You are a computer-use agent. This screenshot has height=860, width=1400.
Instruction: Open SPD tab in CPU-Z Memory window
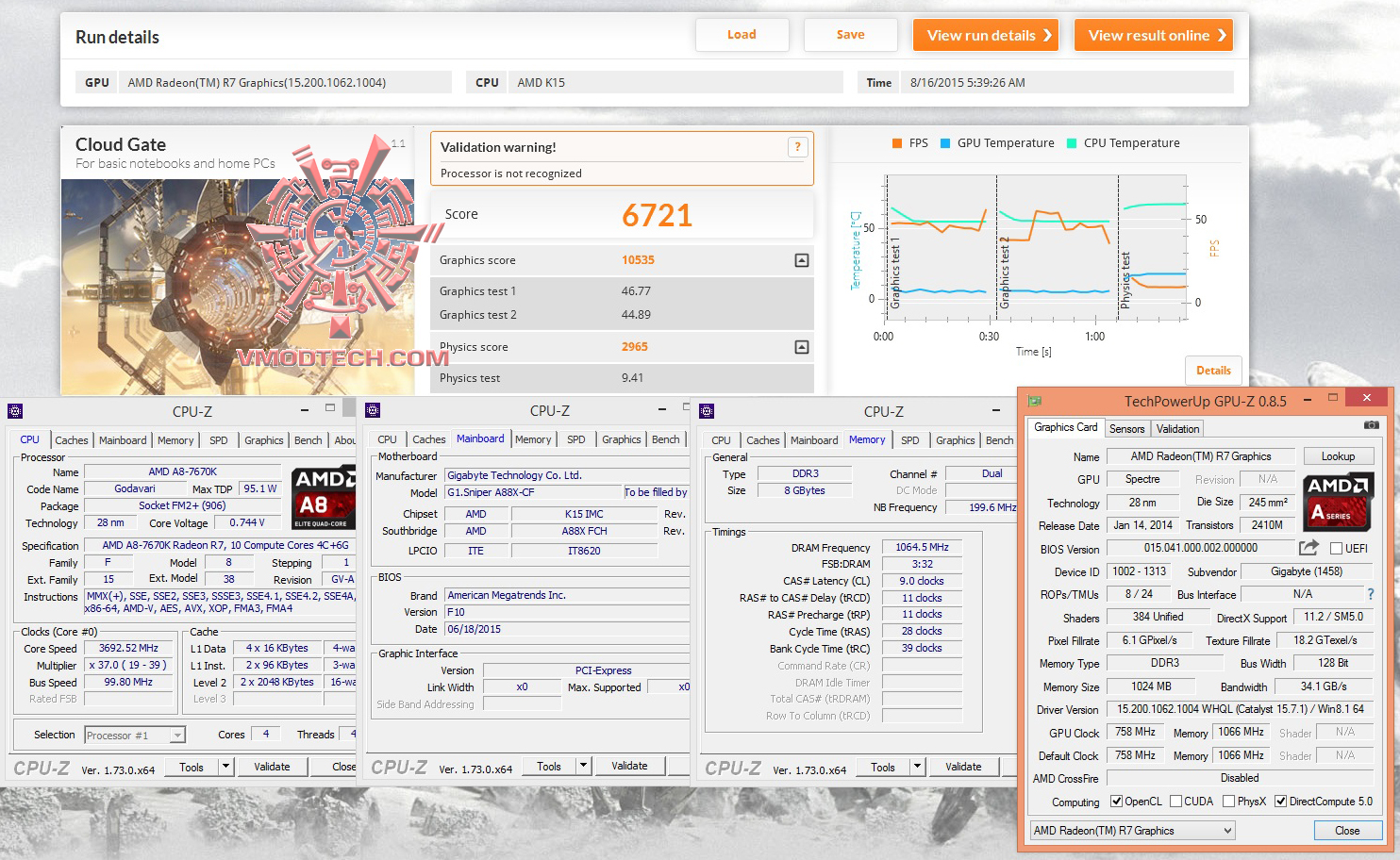click(x=910, y=440)
